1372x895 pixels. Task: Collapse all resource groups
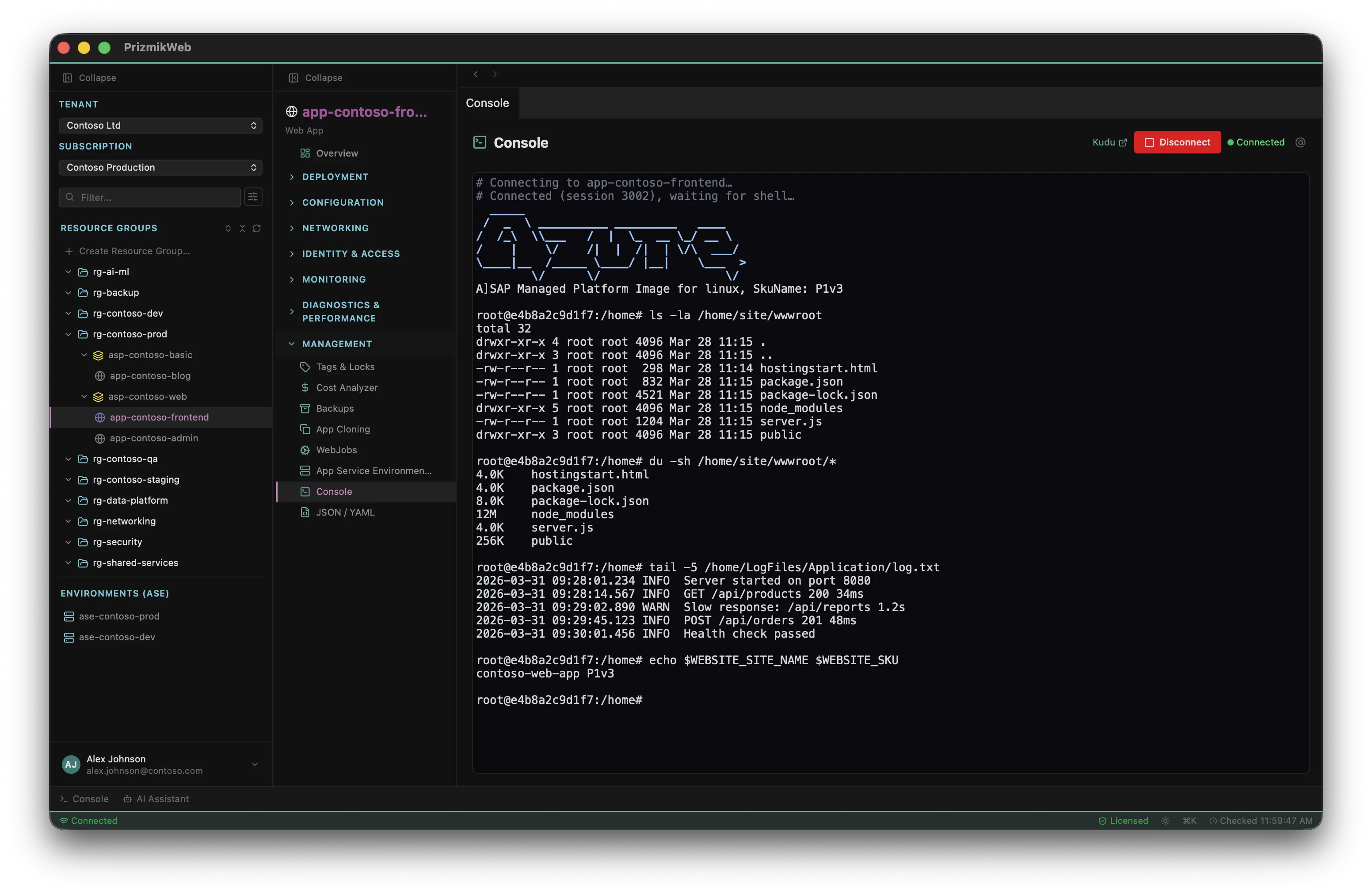[242, 228]
